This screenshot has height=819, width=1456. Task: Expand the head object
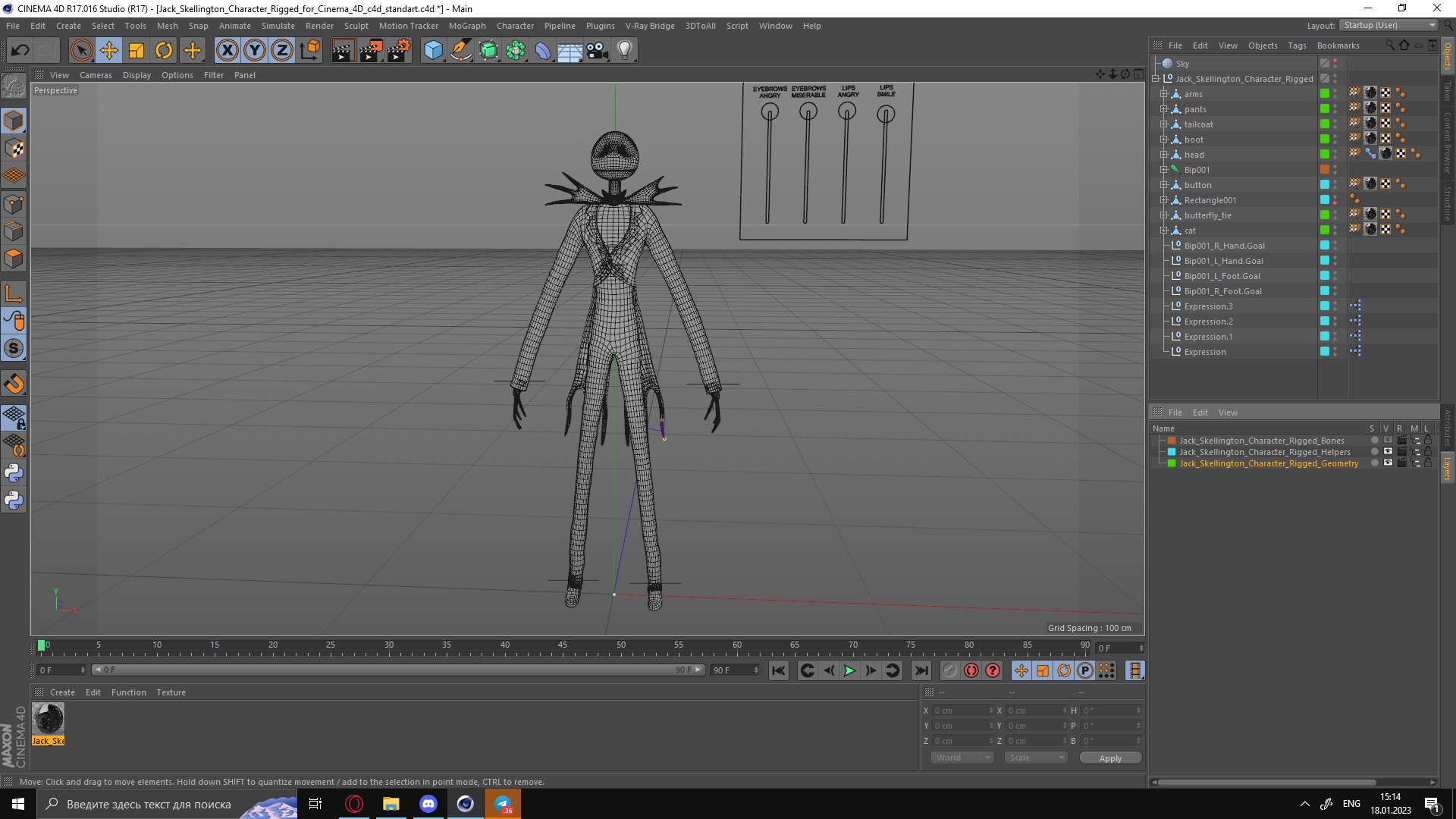coord(1163,155)
